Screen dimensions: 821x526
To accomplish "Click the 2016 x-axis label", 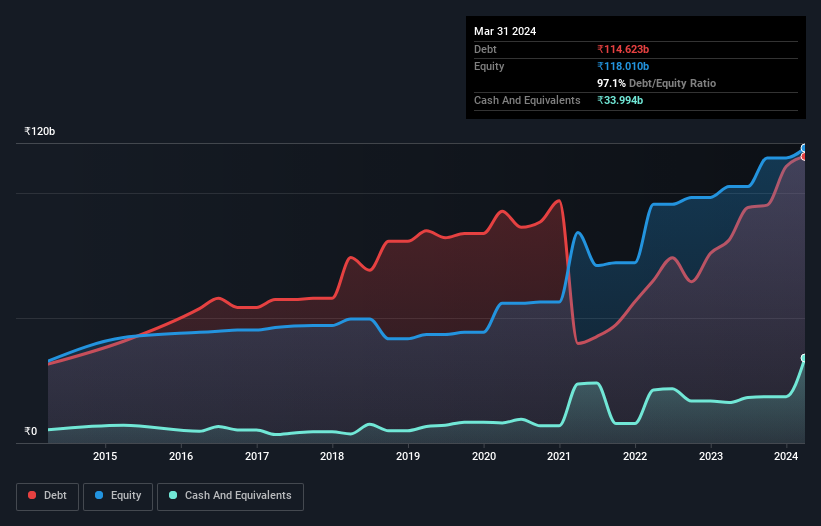I will click(x=181, y=456).
